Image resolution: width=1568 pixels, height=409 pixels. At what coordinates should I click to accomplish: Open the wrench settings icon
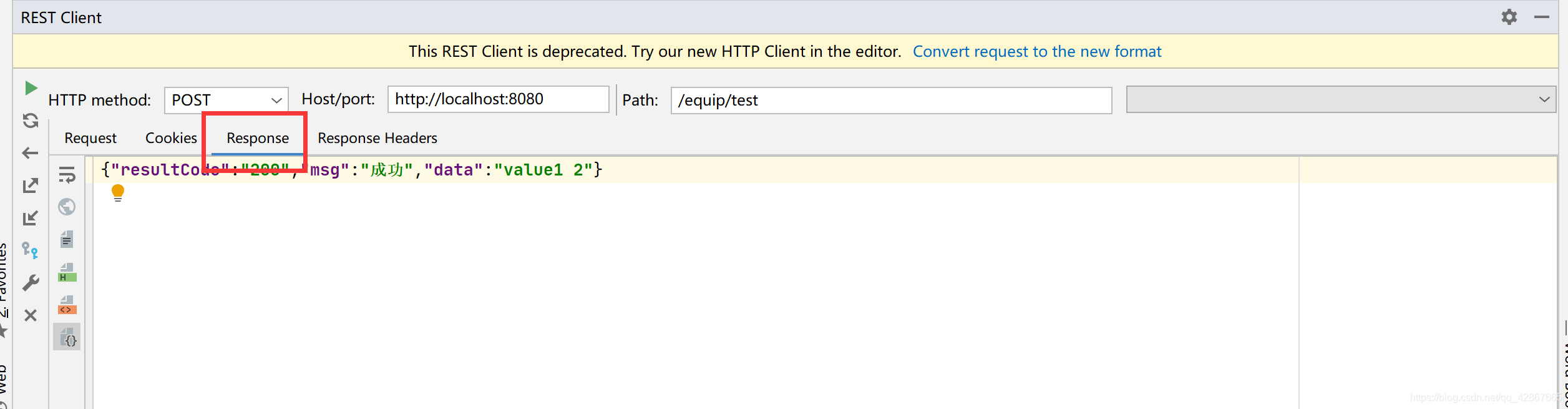31,283
